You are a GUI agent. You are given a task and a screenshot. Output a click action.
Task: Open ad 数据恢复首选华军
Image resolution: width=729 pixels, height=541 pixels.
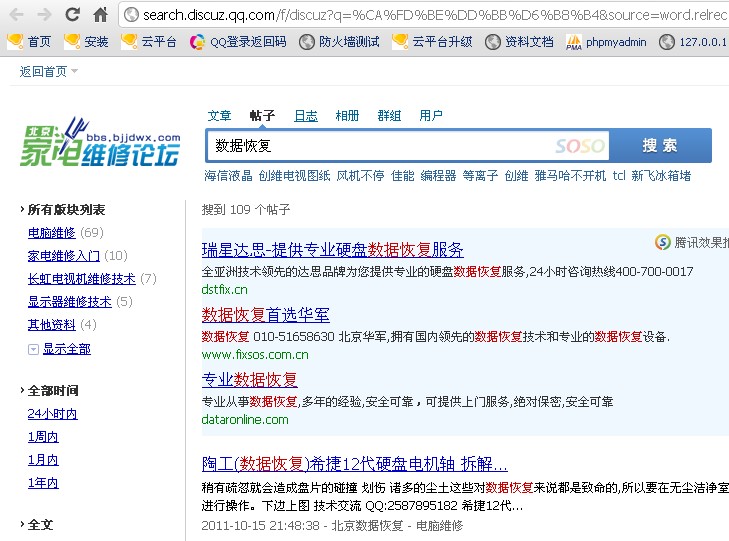click(265, 315)
